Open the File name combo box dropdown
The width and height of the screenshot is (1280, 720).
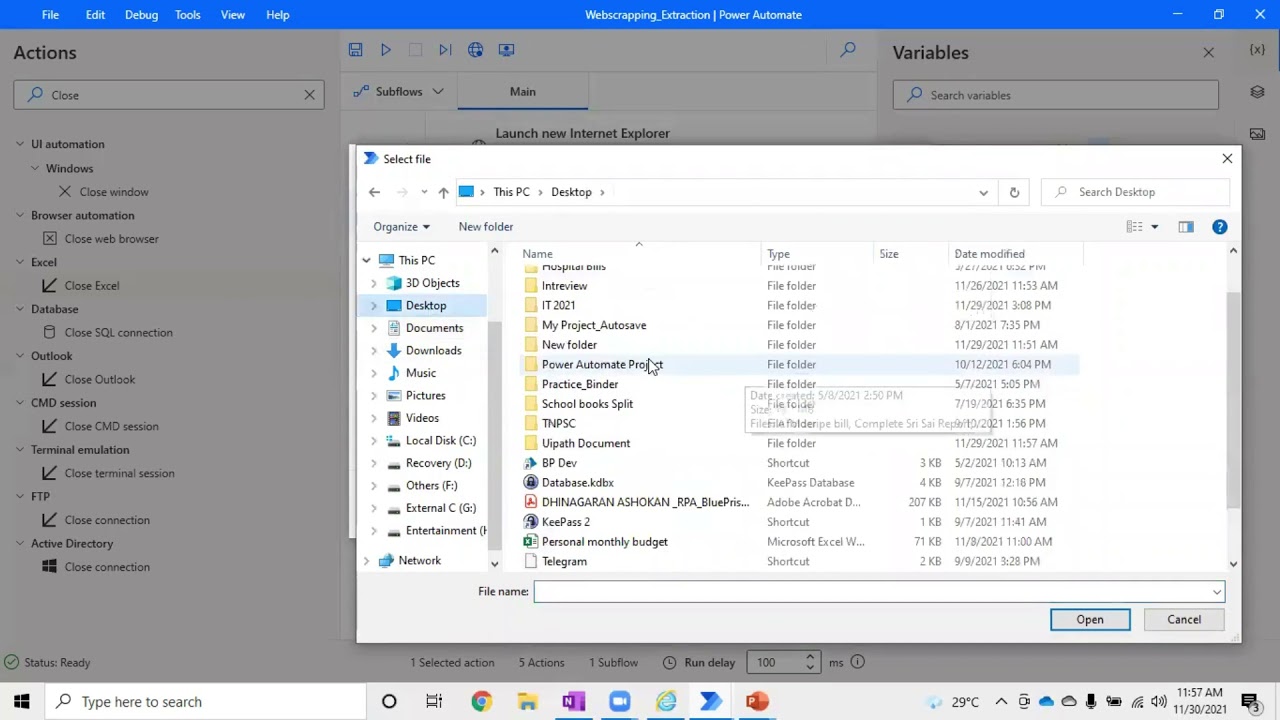[x=1216, y=592]
